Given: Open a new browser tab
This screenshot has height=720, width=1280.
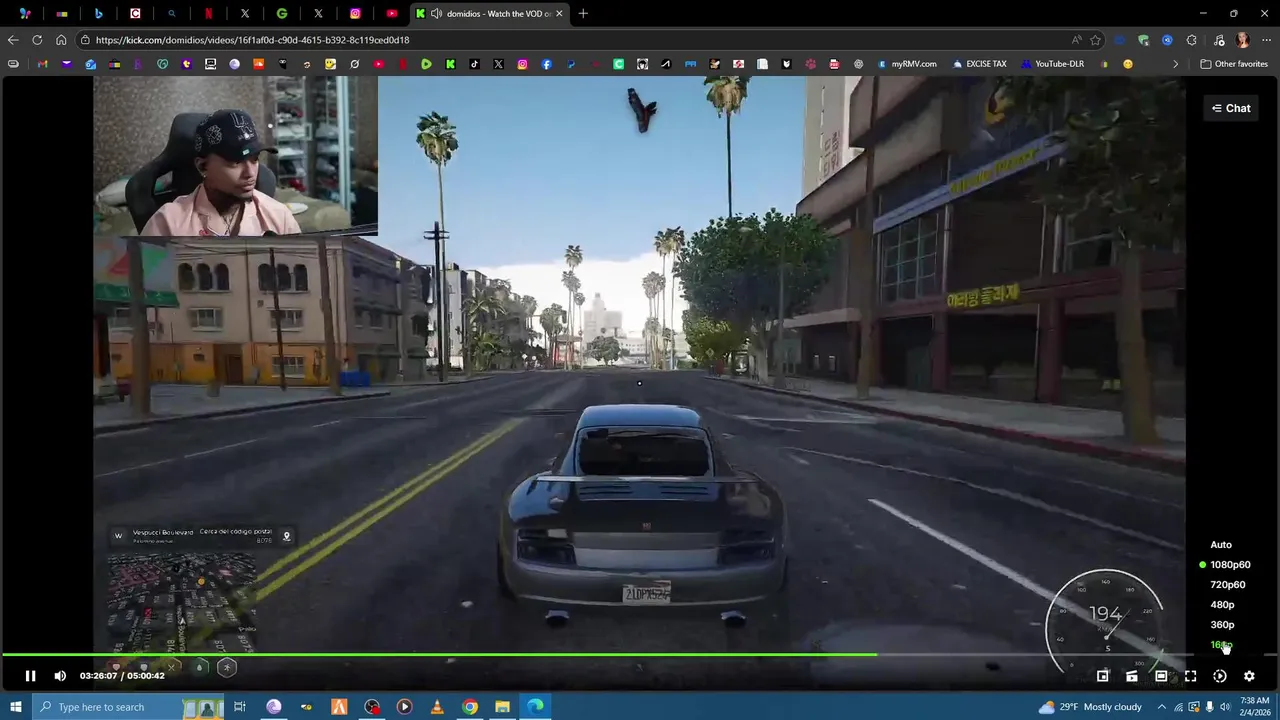Looking at the screenshot, I should pyautogui.click(x=583, y=14).
